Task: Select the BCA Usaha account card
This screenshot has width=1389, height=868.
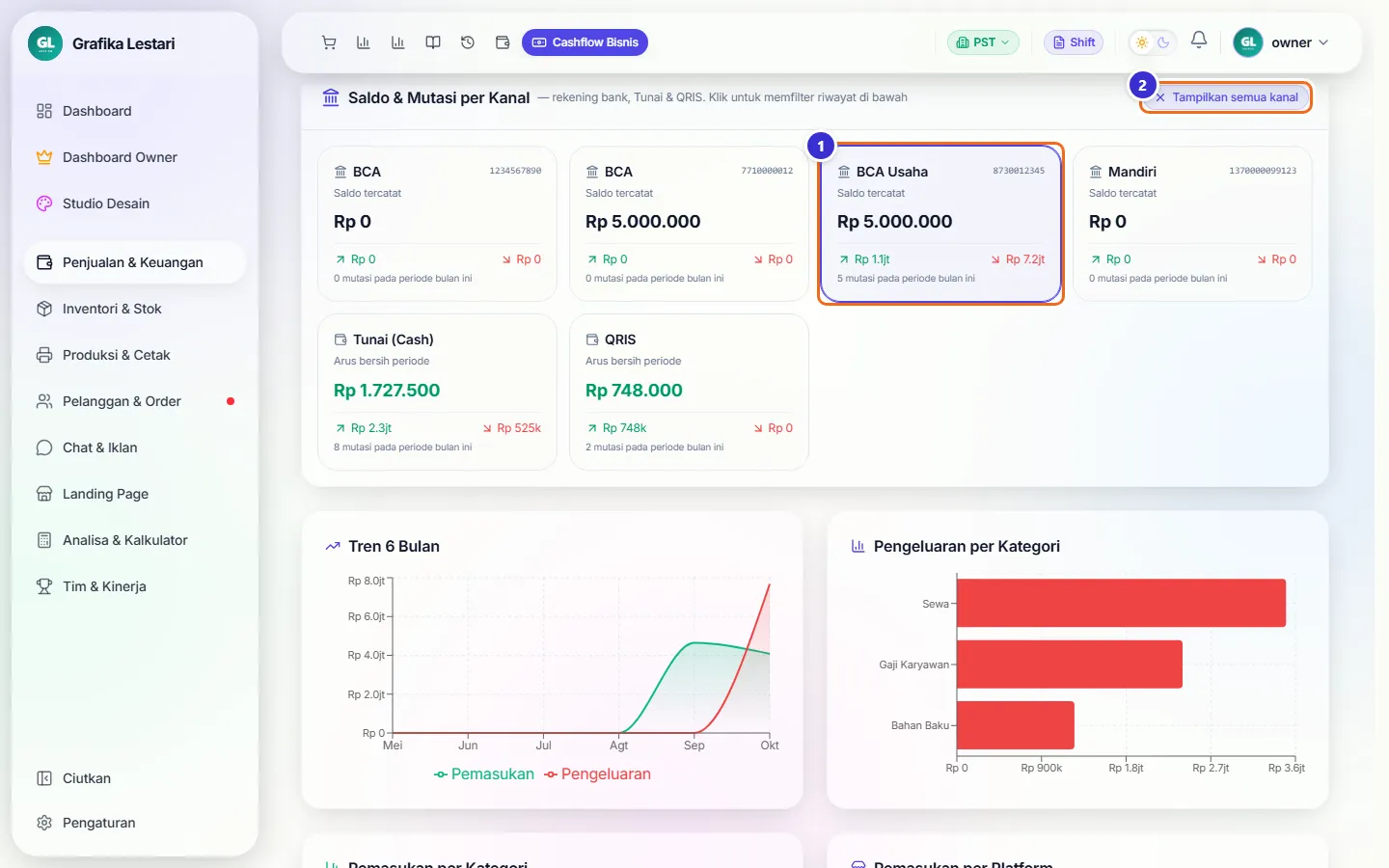Action: [940, 224]
